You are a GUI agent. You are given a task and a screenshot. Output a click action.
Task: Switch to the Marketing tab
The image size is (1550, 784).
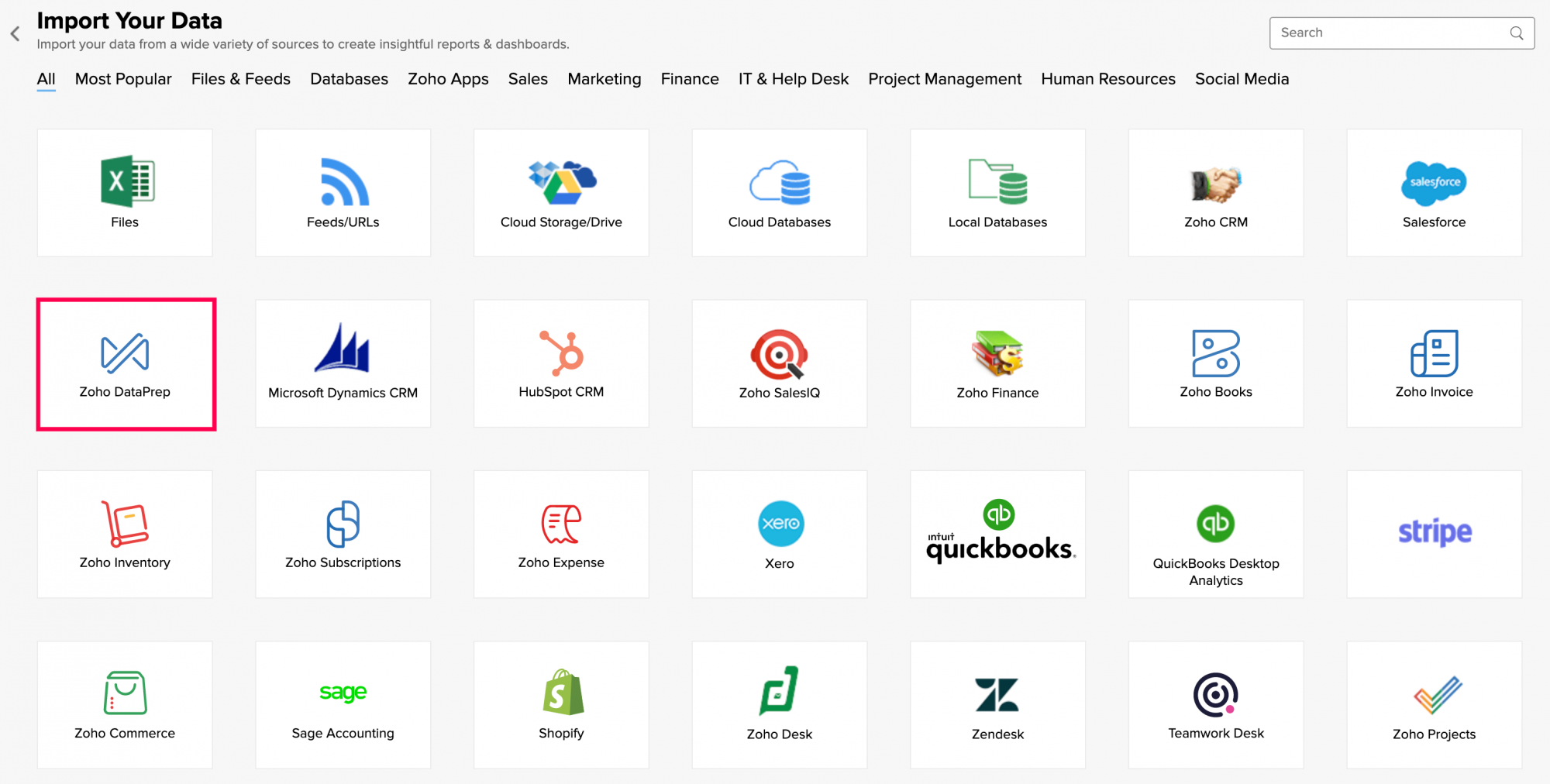point(604,79)
